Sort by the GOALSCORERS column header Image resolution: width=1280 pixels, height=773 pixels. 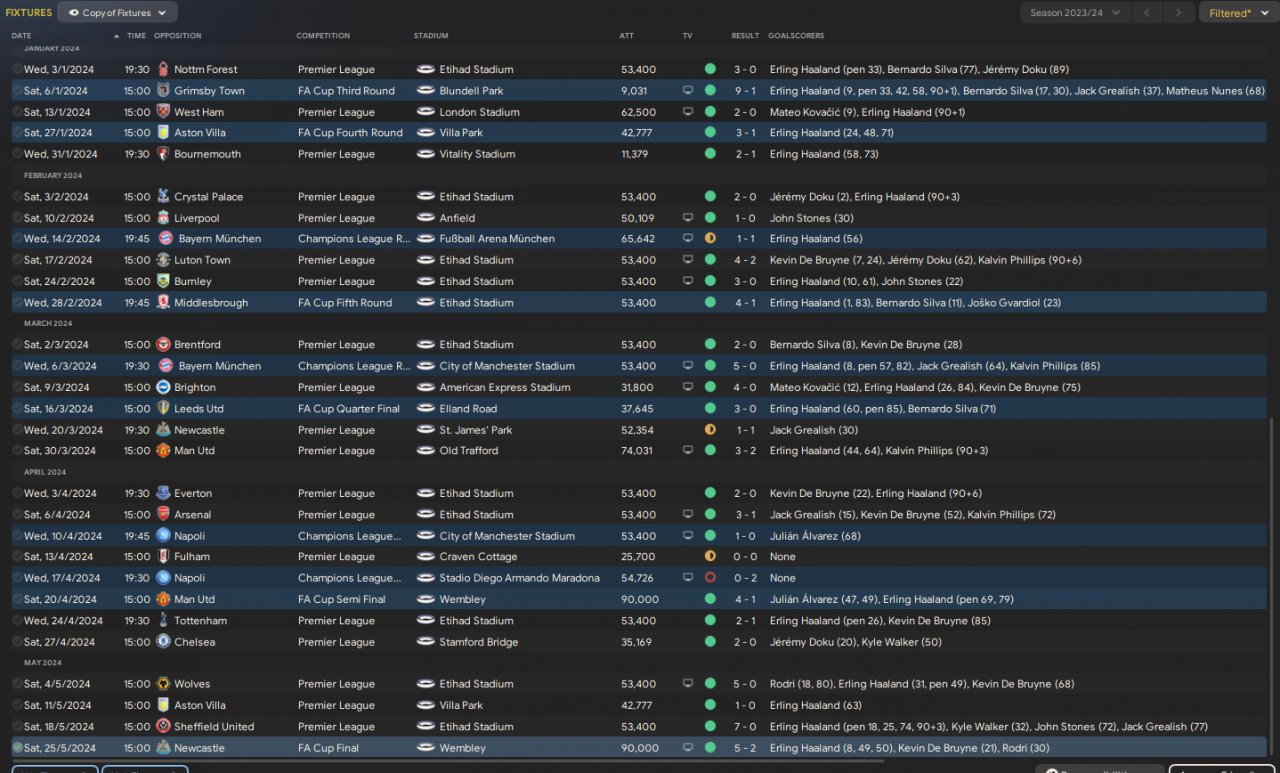click(x=796, y=36)
